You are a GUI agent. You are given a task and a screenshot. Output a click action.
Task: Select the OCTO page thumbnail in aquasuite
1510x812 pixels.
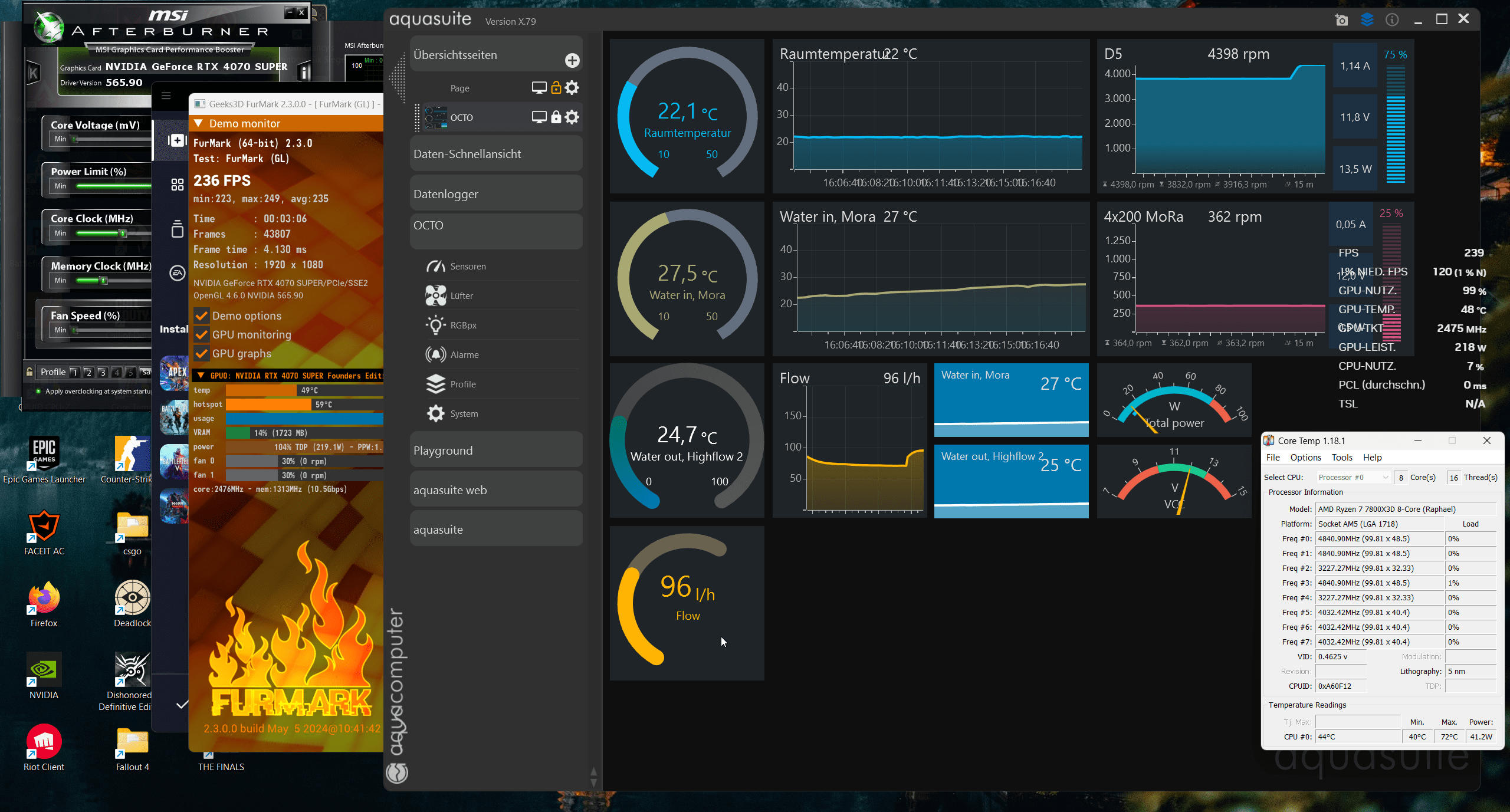click(435, 117)
